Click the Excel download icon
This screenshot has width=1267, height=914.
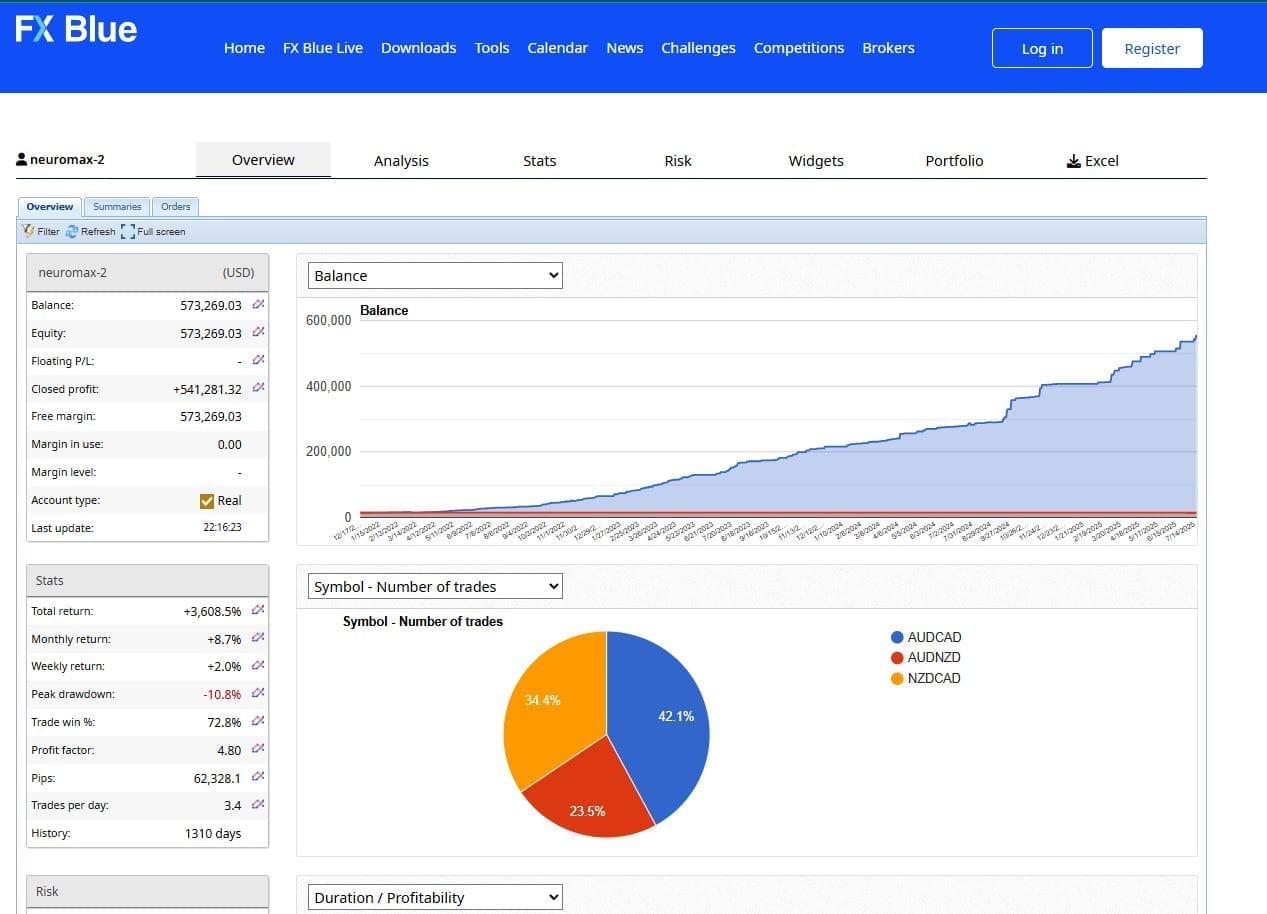(x=1074, y=161)
